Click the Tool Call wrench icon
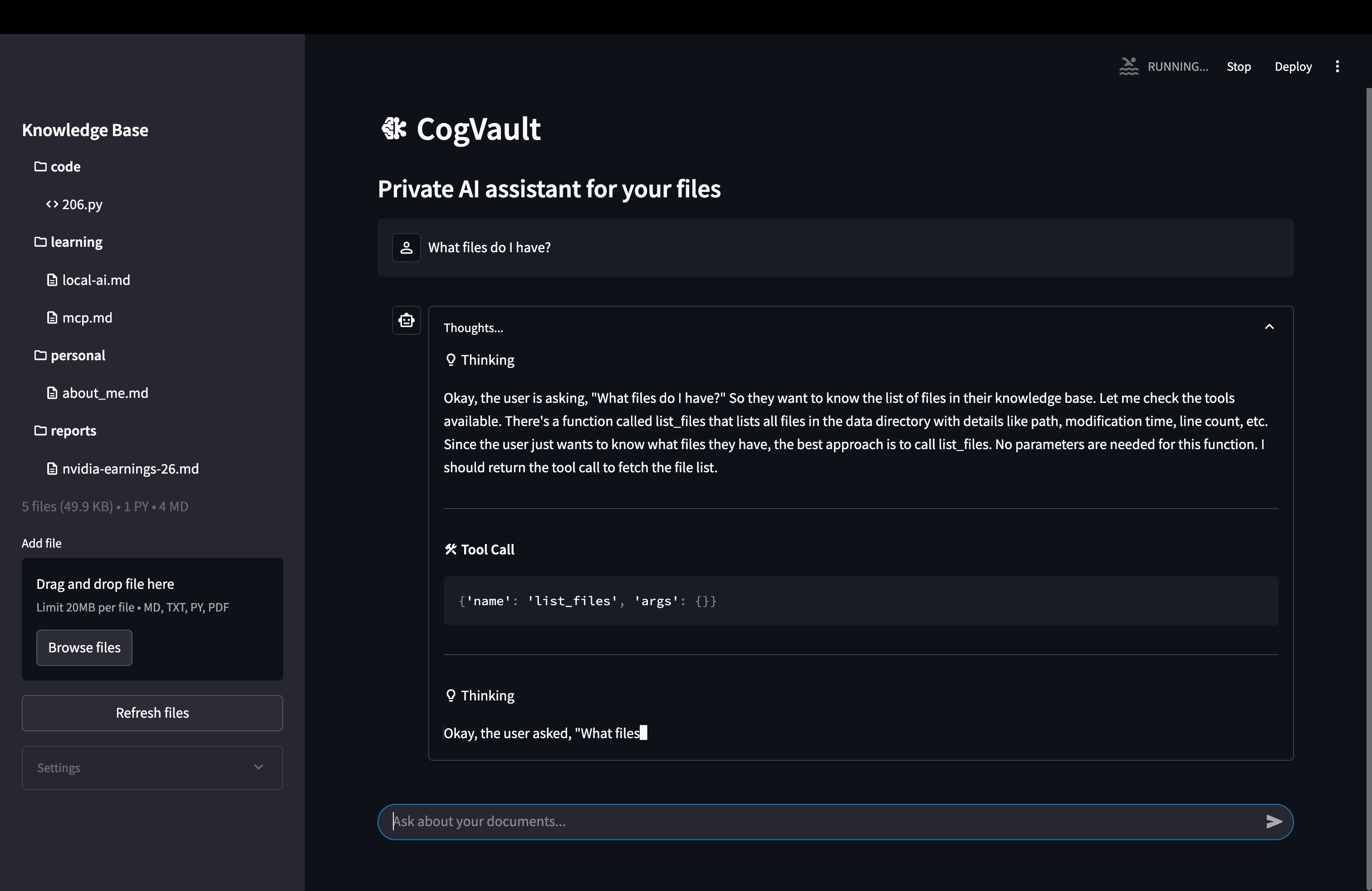 [450, 548]
